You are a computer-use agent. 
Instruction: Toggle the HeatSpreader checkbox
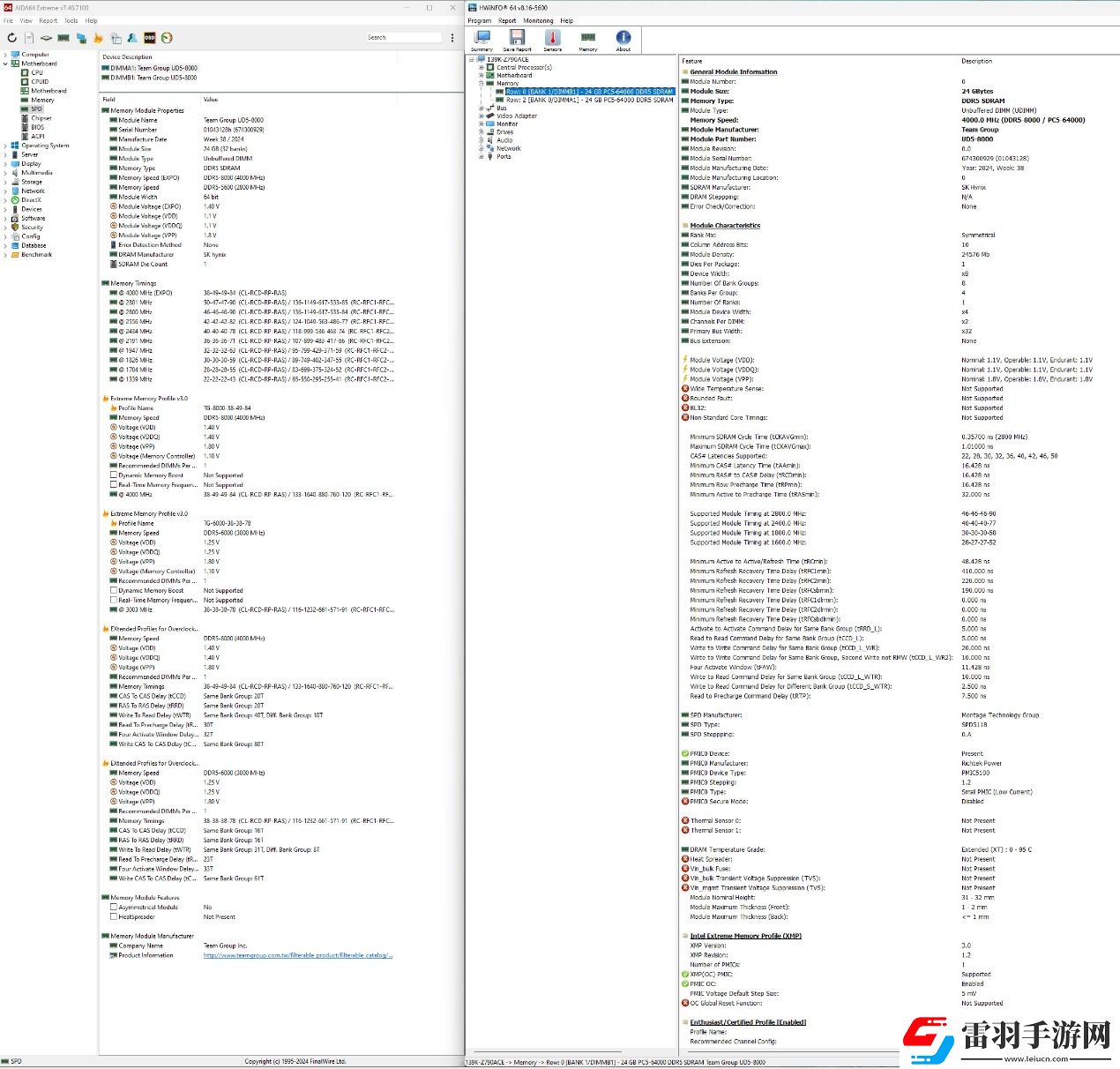(114, 916)
